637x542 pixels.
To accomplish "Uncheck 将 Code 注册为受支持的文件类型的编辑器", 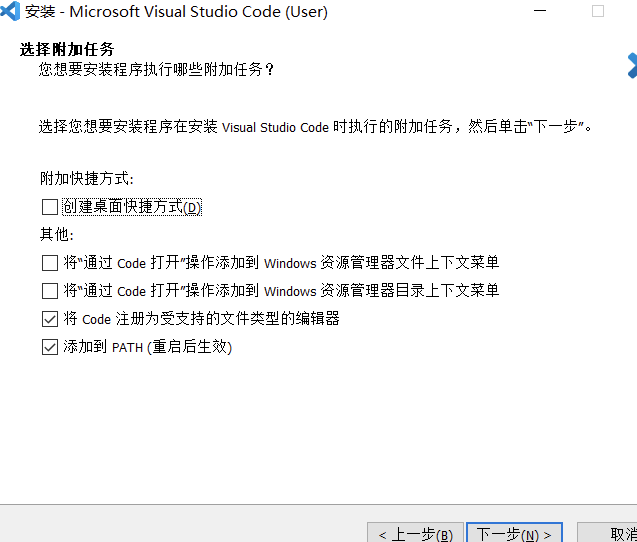I will 50,319.
